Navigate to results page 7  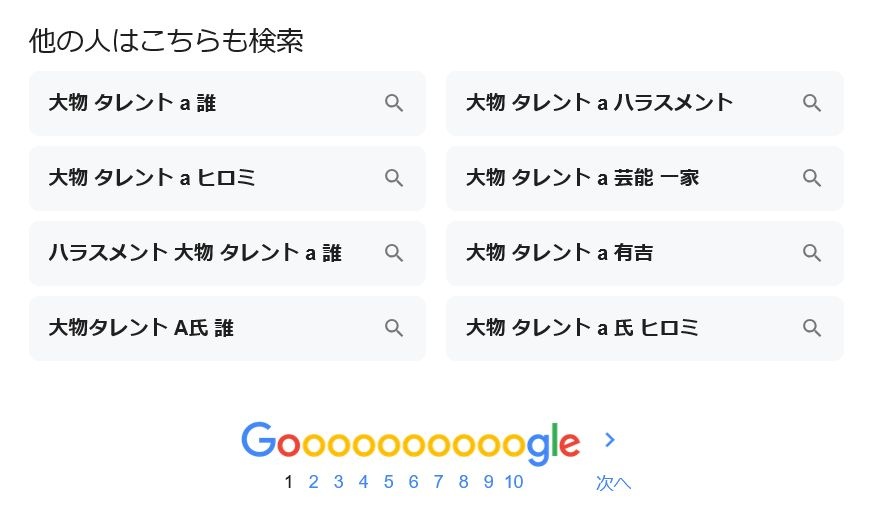coord(438,482)
